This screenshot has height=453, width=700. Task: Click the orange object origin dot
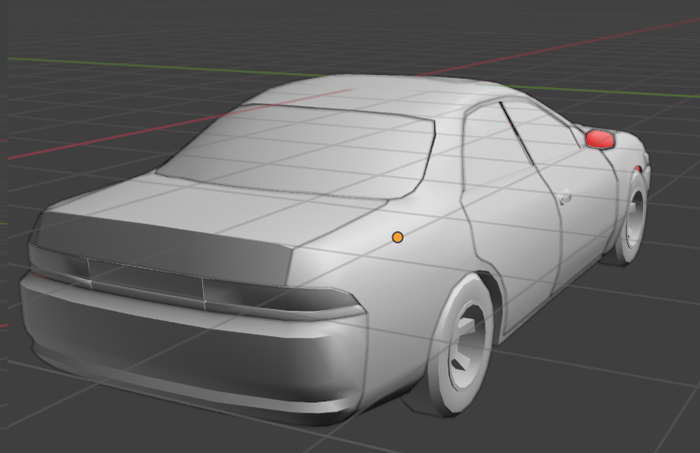(x=397, y=237)
